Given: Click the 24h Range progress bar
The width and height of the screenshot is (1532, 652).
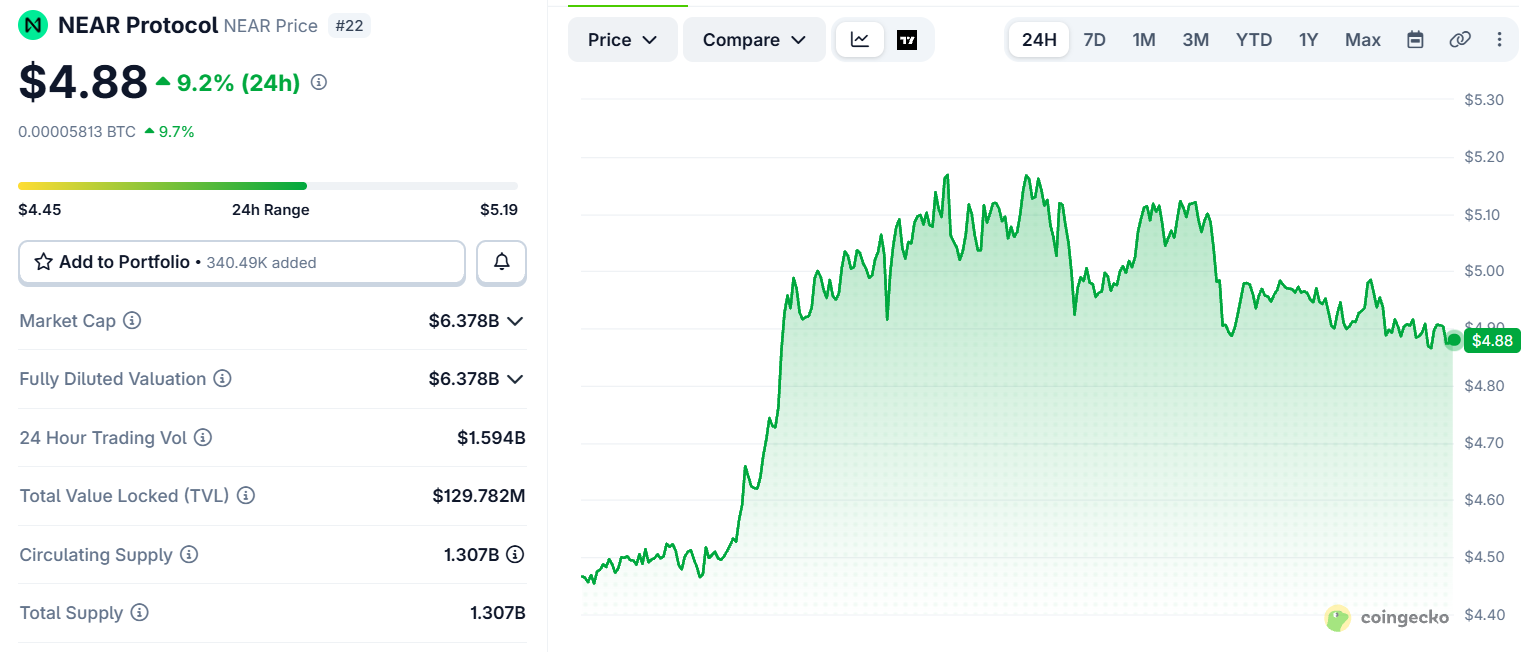Looking at the screenshot, I should [268, 186].
